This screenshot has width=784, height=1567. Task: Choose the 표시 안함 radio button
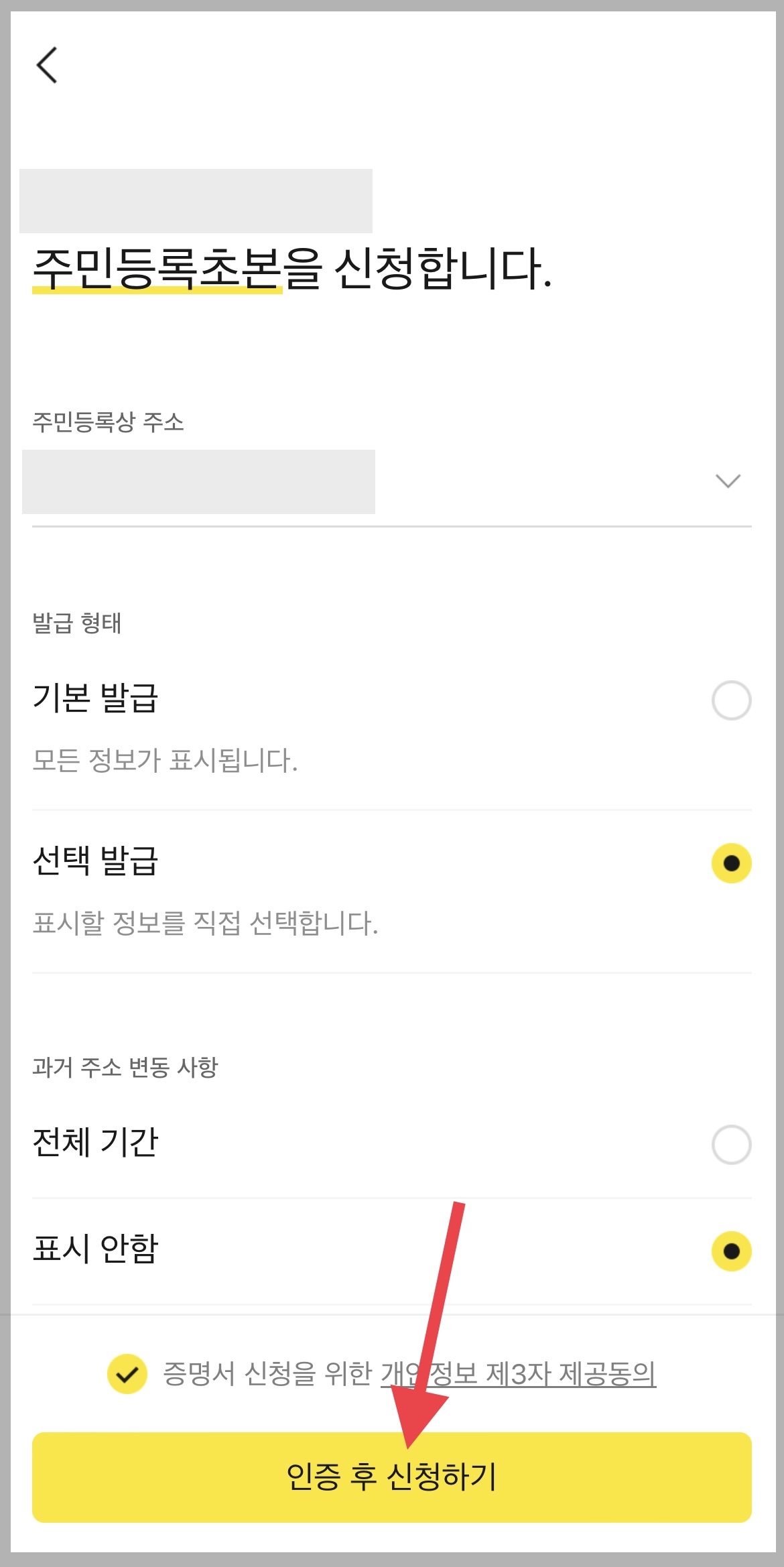coord(731,1251)
